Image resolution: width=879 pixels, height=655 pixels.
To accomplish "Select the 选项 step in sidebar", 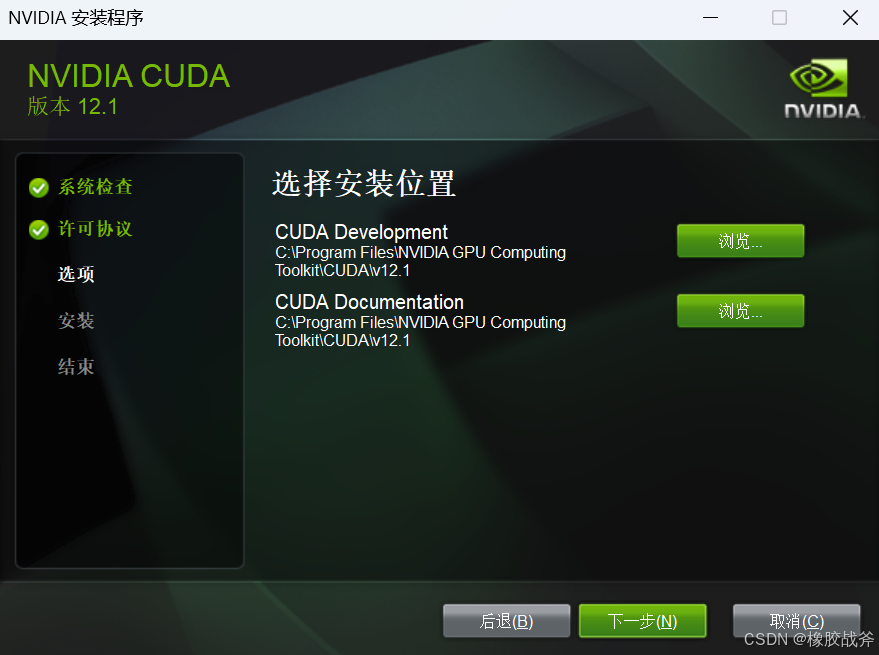I will [x=76, y=274].
